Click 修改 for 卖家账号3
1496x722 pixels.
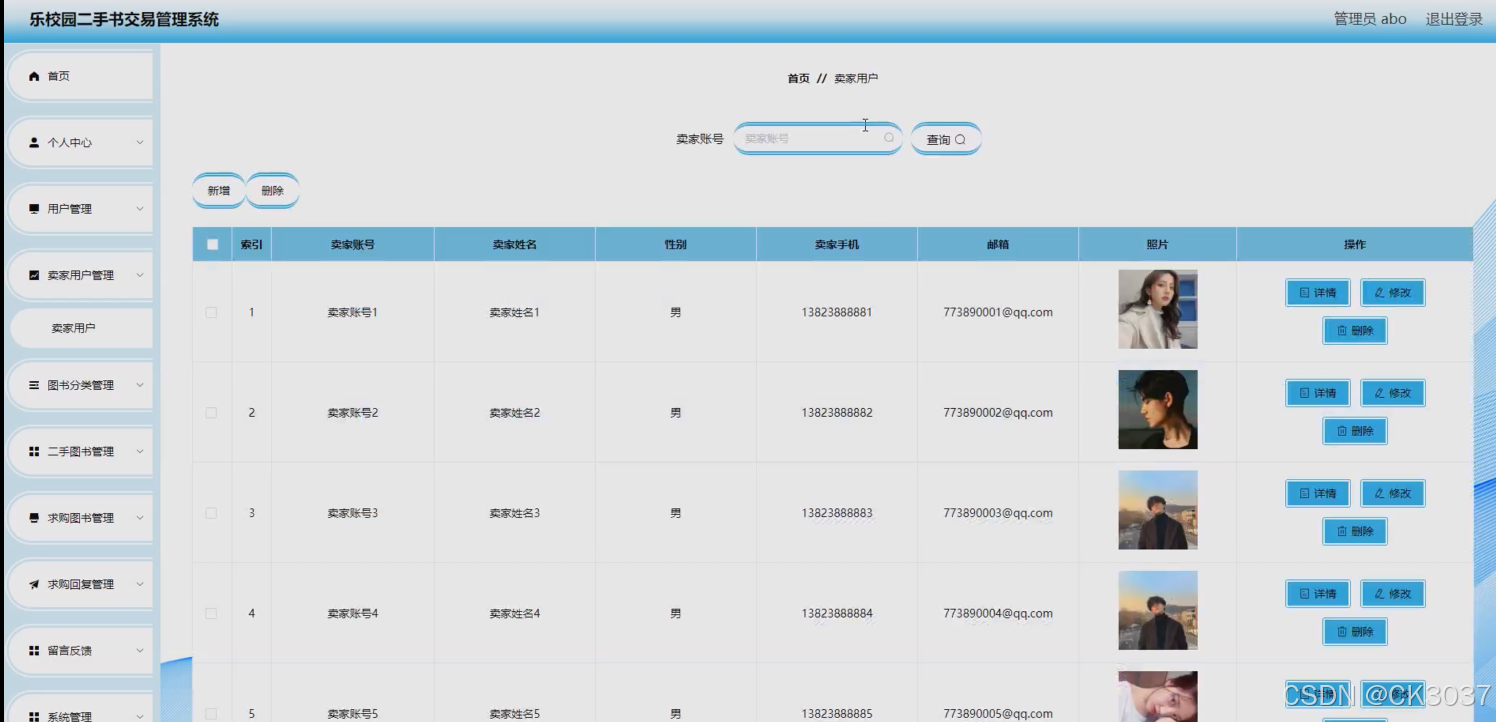[1393, 493]
